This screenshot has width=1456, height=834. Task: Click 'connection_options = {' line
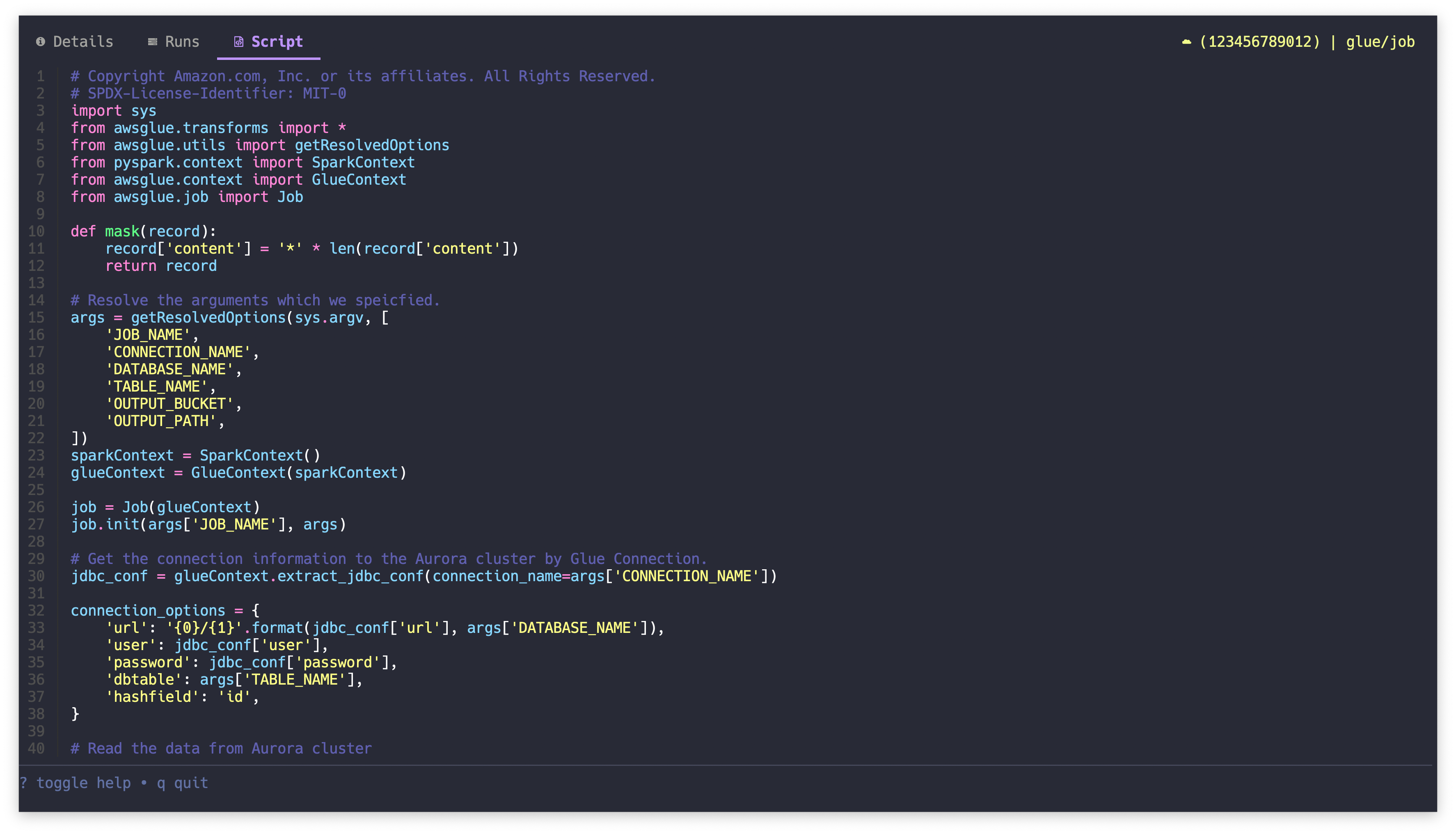click(165, 611)
